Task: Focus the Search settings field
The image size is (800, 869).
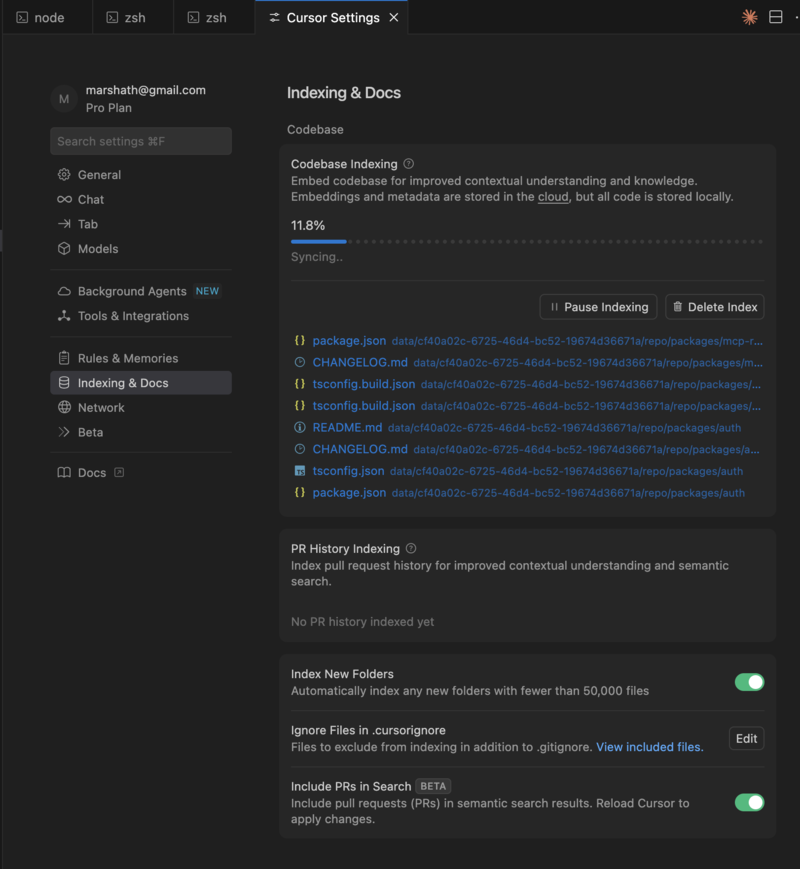Action: tap(141, 141)
